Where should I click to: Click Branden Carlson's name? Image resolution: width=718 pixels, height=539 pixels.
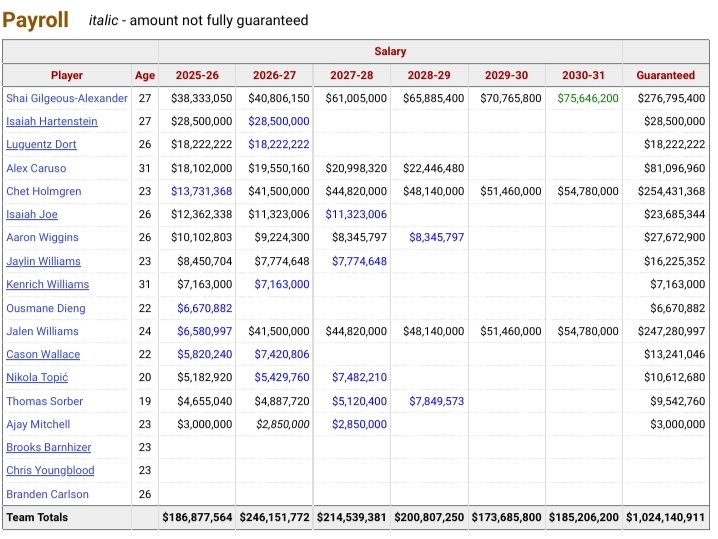click(47, 494)
